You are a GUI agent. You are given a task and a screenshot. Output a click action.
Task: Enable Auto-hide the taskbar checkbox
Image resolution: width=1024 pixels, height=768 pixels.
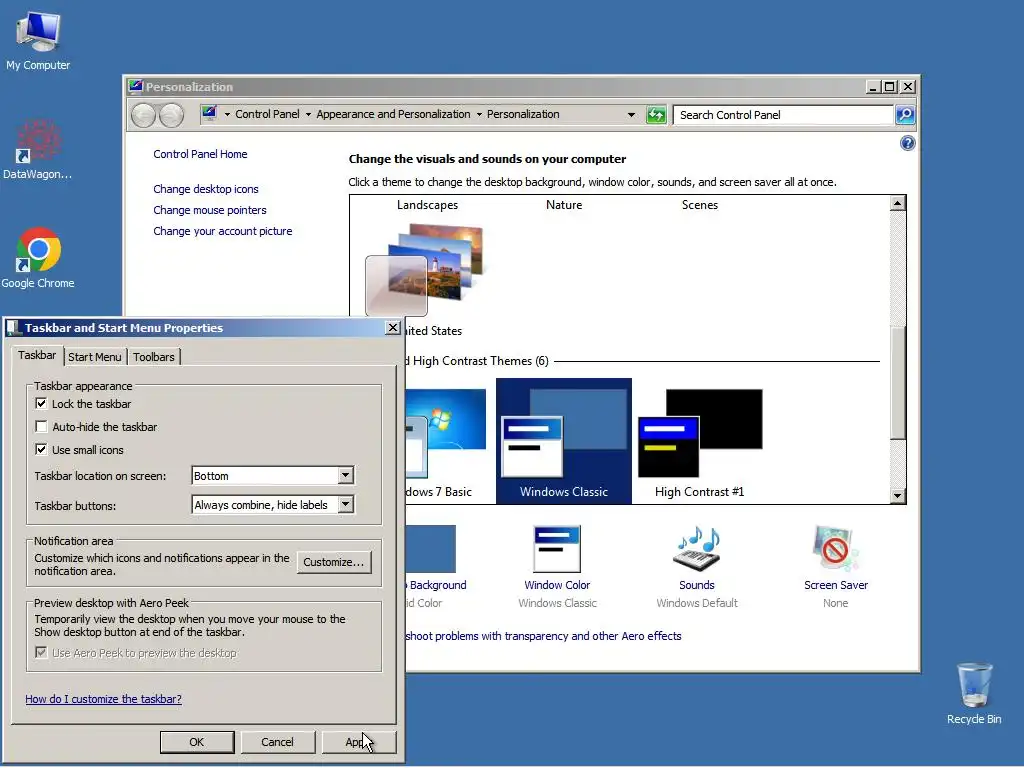click(41, 426)
